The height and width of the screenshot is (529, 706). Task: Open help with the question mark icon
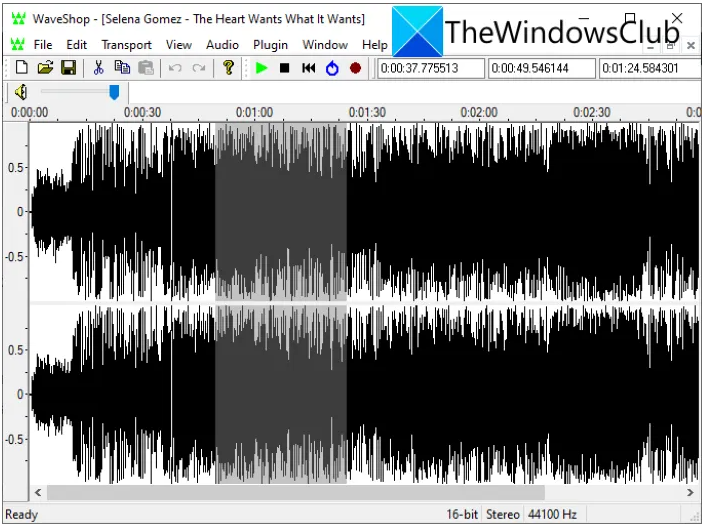[228, 68]
